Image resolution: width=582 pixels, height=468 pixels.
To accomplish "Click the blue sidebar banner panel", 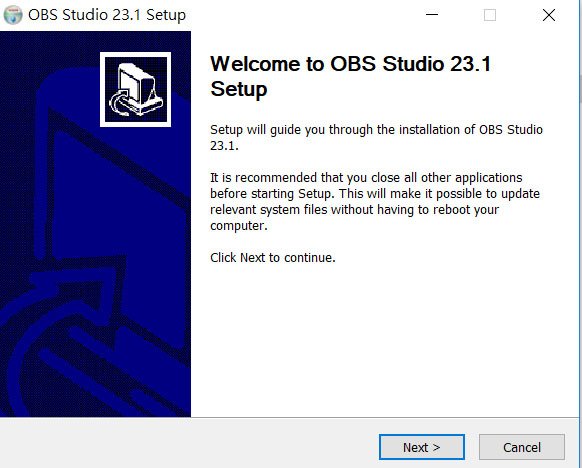I will coord(95,224).
